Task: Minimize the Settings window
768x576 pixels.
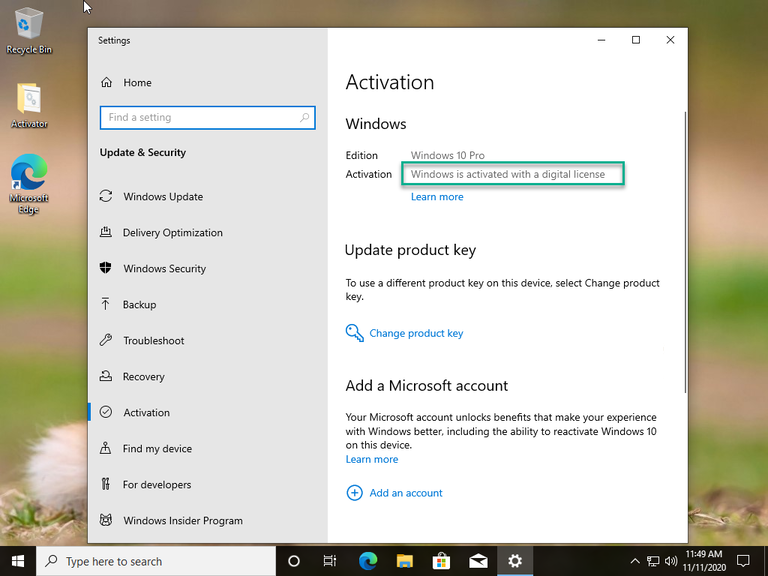Action: tap(601, 40)
